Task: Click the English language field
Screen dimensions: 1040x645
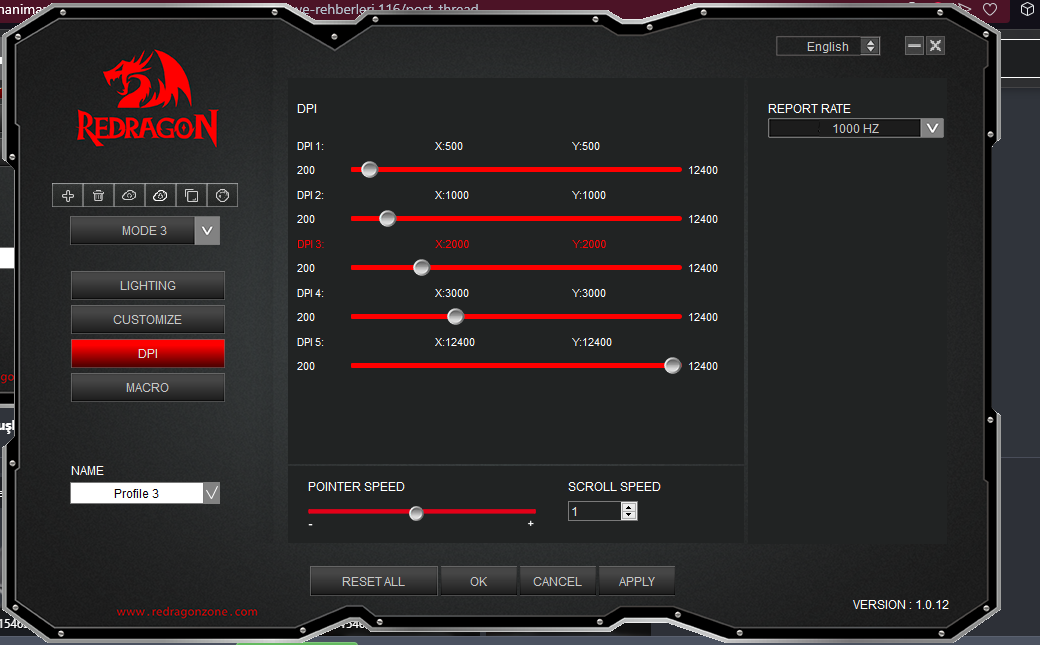Action: coord(819,46)
